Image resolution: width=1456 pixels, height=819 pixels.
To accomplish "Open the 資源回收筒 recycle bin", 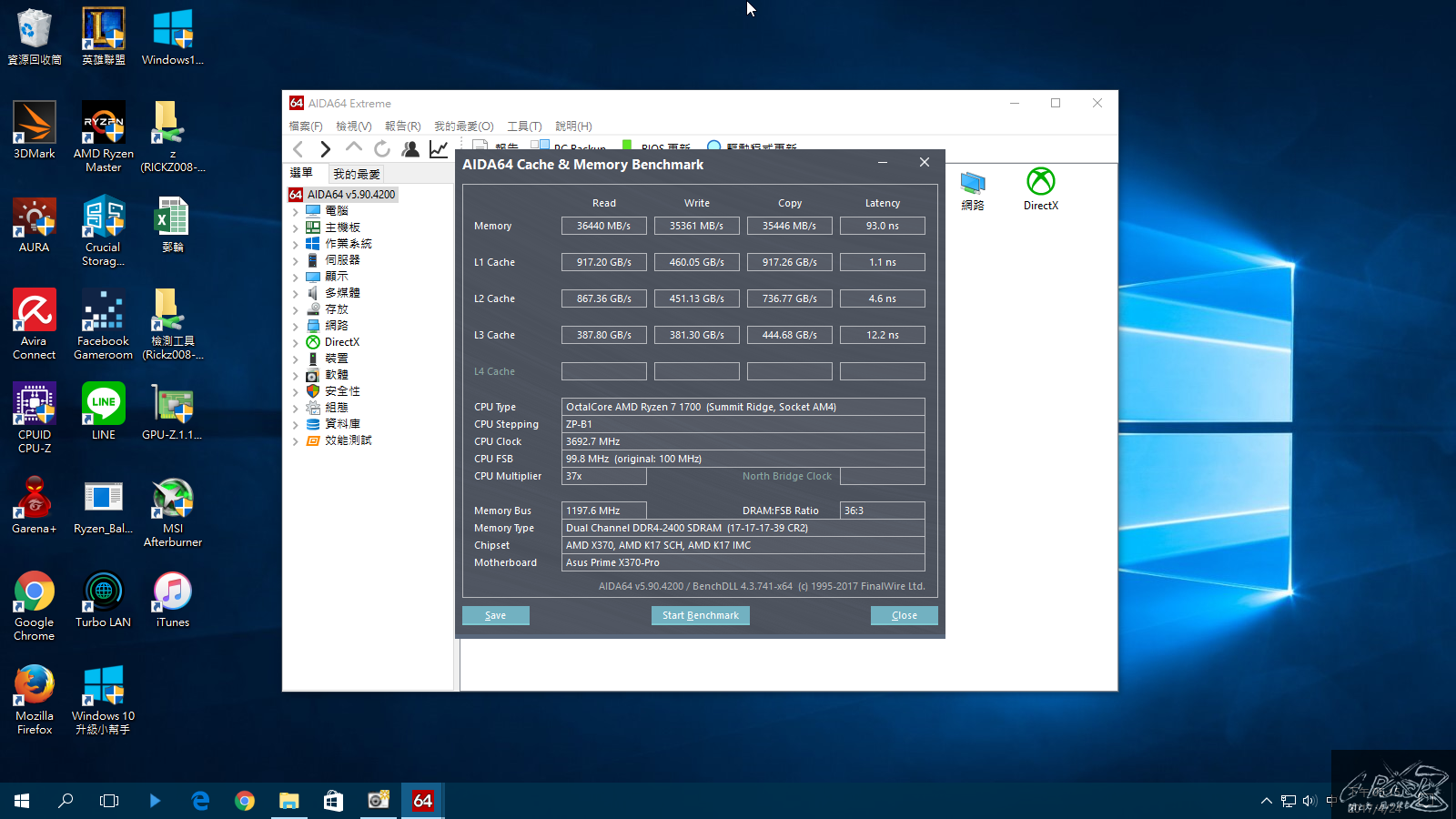I will click(35, 36).
